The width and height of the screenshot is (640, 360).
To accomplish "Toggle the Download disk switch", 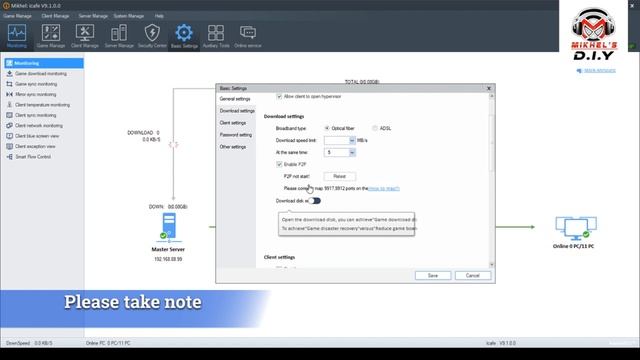I will tap(314, 201).
